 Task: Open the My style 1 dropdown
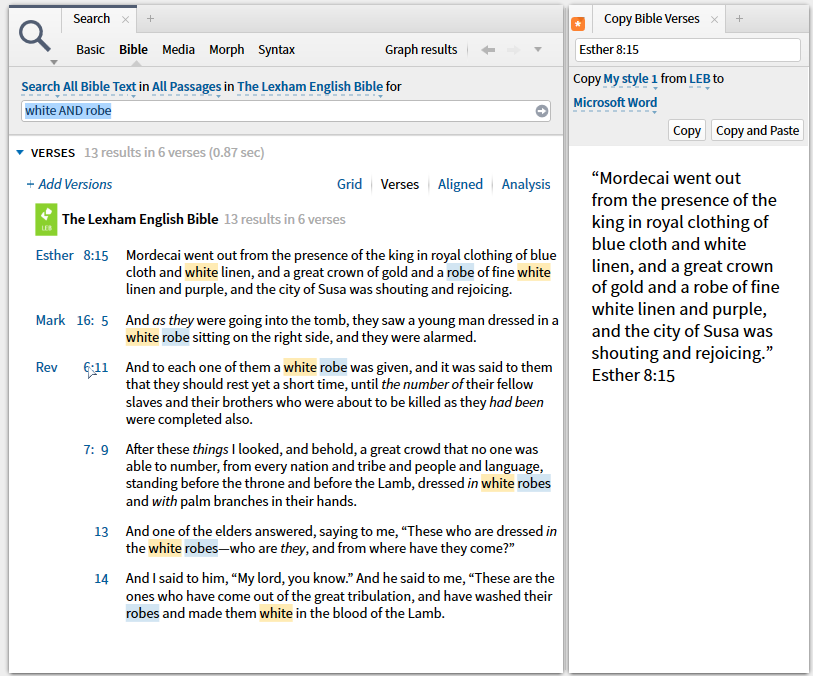pos(630,79)
